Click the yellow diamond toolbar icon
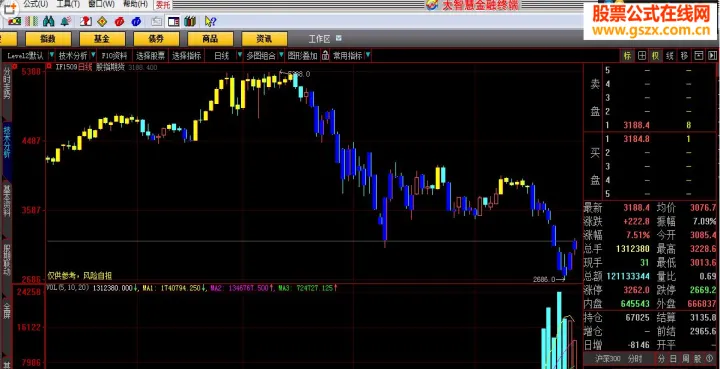This screenshot has width=720, height=369. click(x=102, y=21)
